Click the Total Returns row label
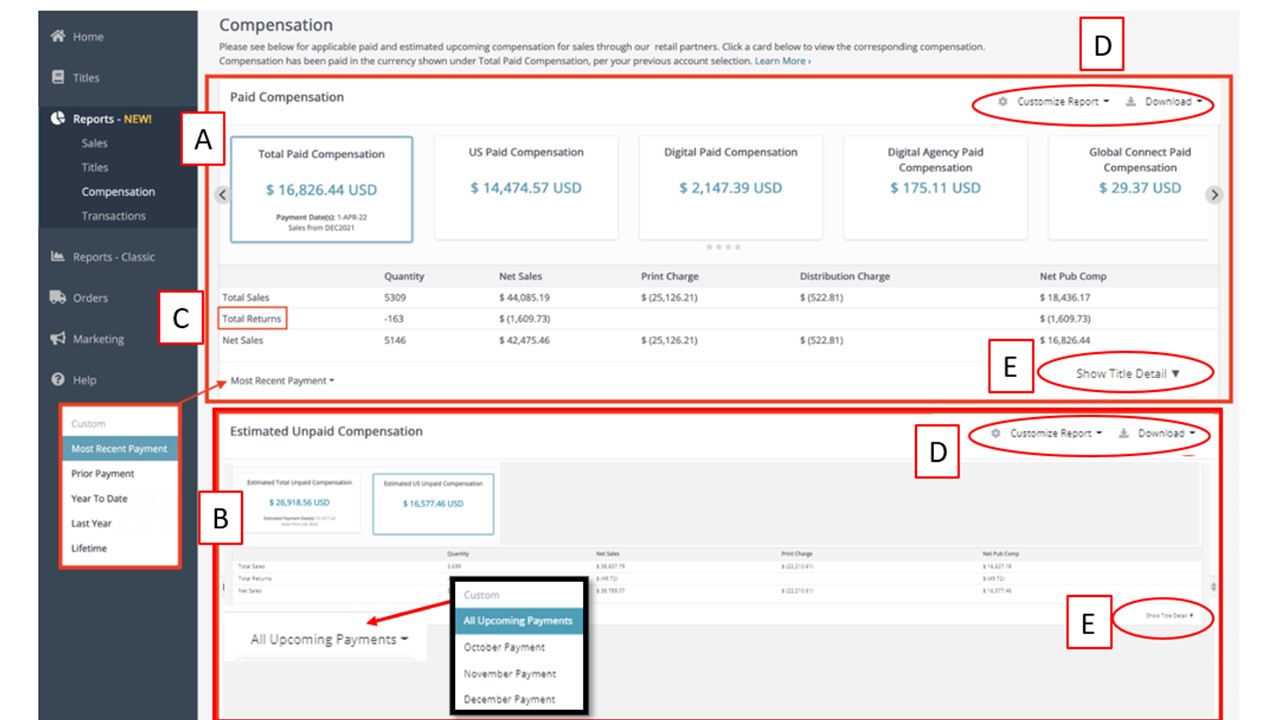Viewport: 1280px width, 720px height. (252, 318)
